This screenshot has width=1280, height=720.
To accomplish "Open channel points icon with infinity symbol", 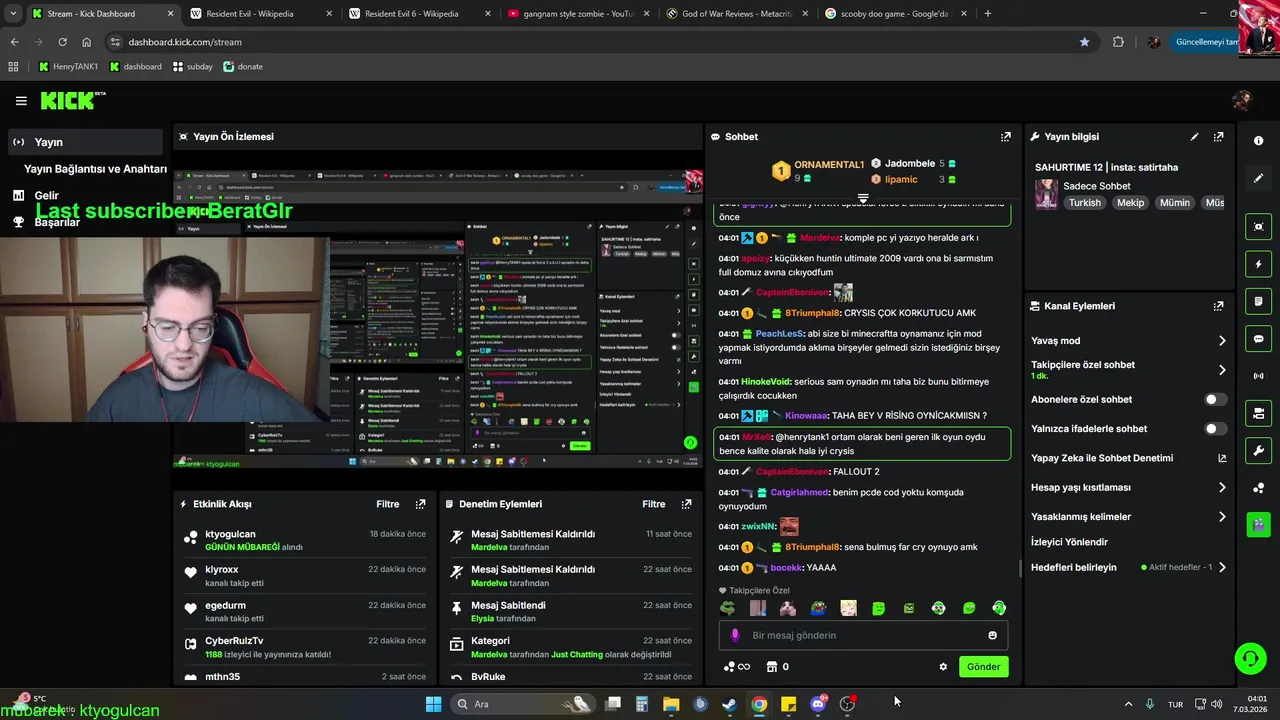I will 736,667.
